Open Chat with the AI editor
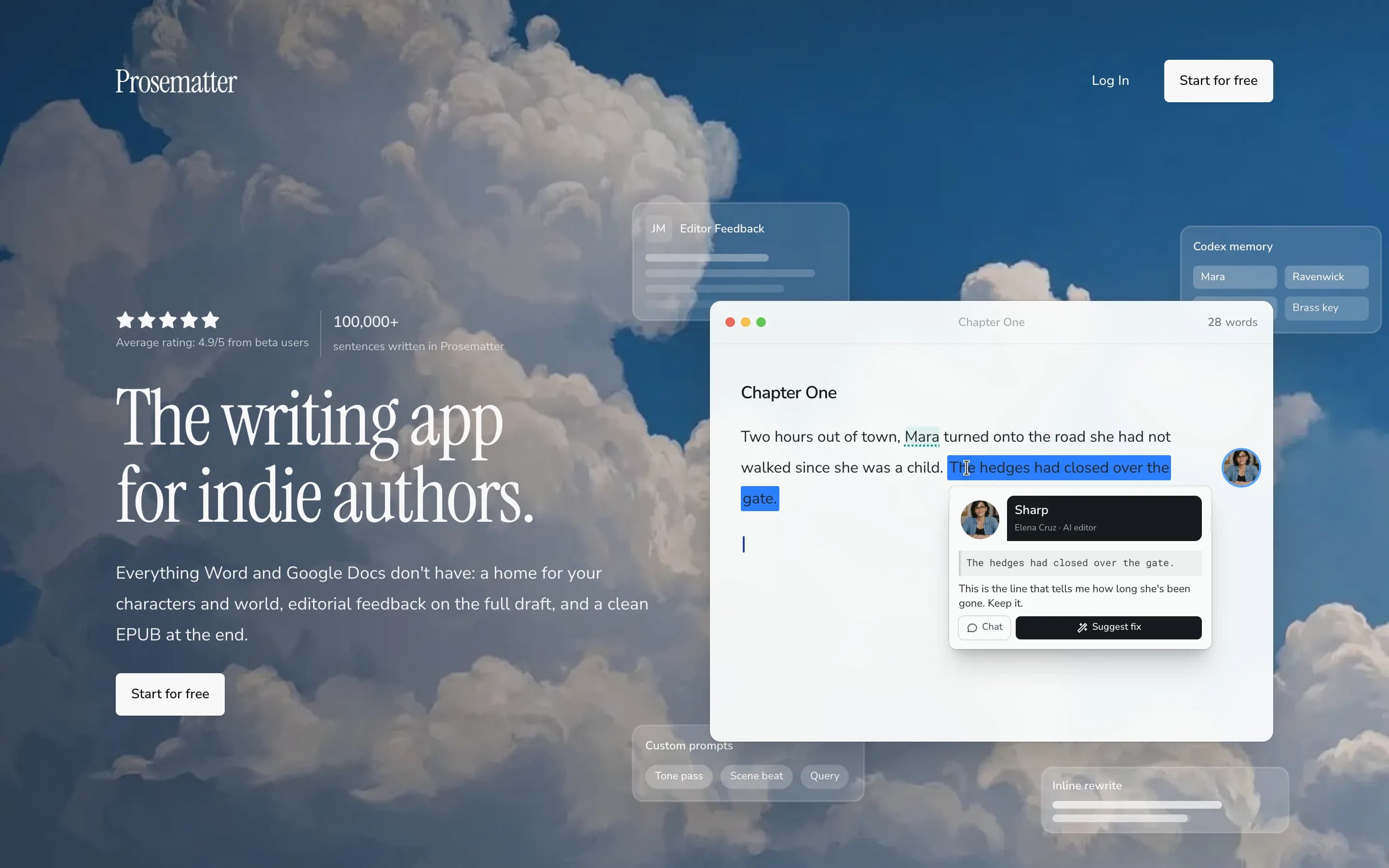 (x=984, y=627)
